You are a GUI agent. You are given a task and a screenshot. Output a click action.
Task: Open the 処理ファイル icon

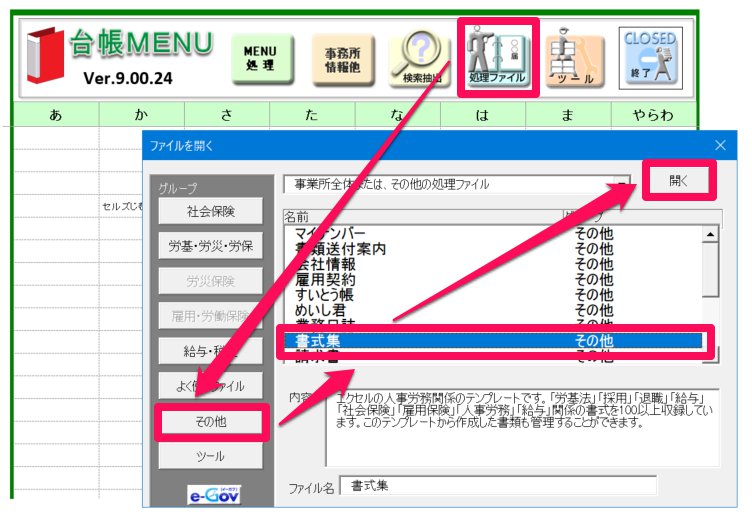pos(498,58)
